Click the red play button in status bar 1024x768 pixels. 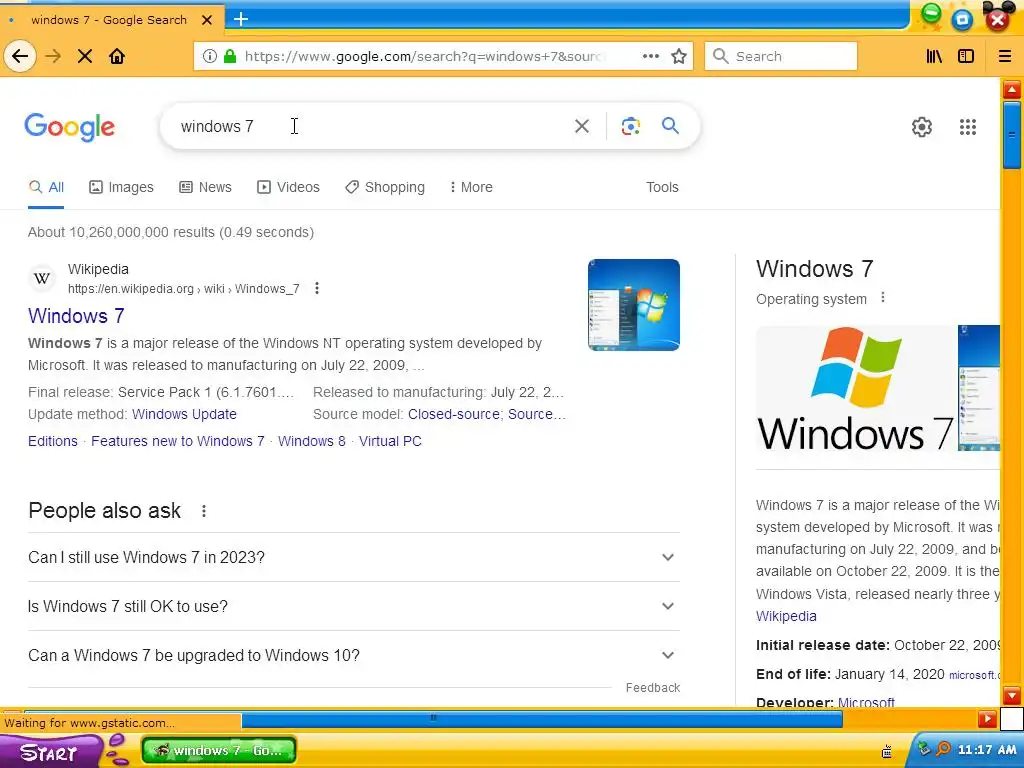pyautogui.click(x=987, y=720)
